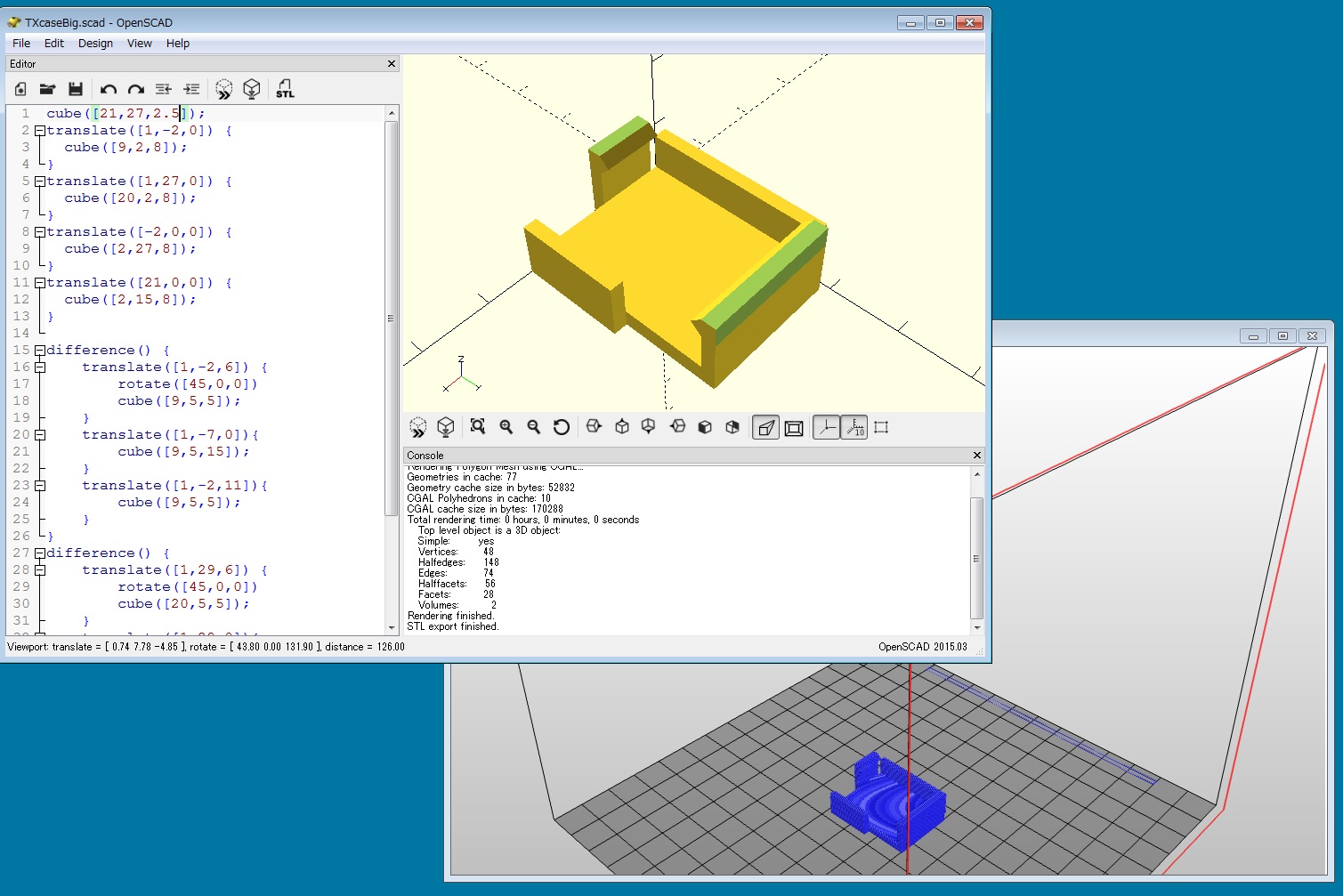
Task: Maximize the background 3D viewer window
Action: pos(1282,335)
